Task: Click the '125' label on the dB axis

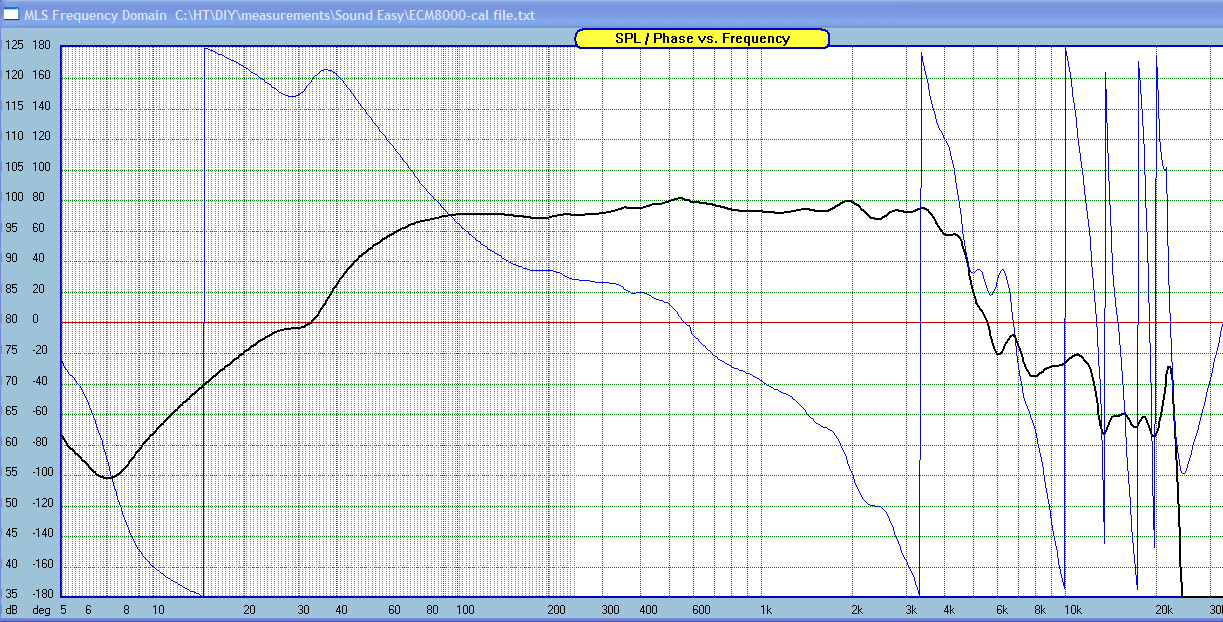Action: pyautogui.click(x=14, y=46)
